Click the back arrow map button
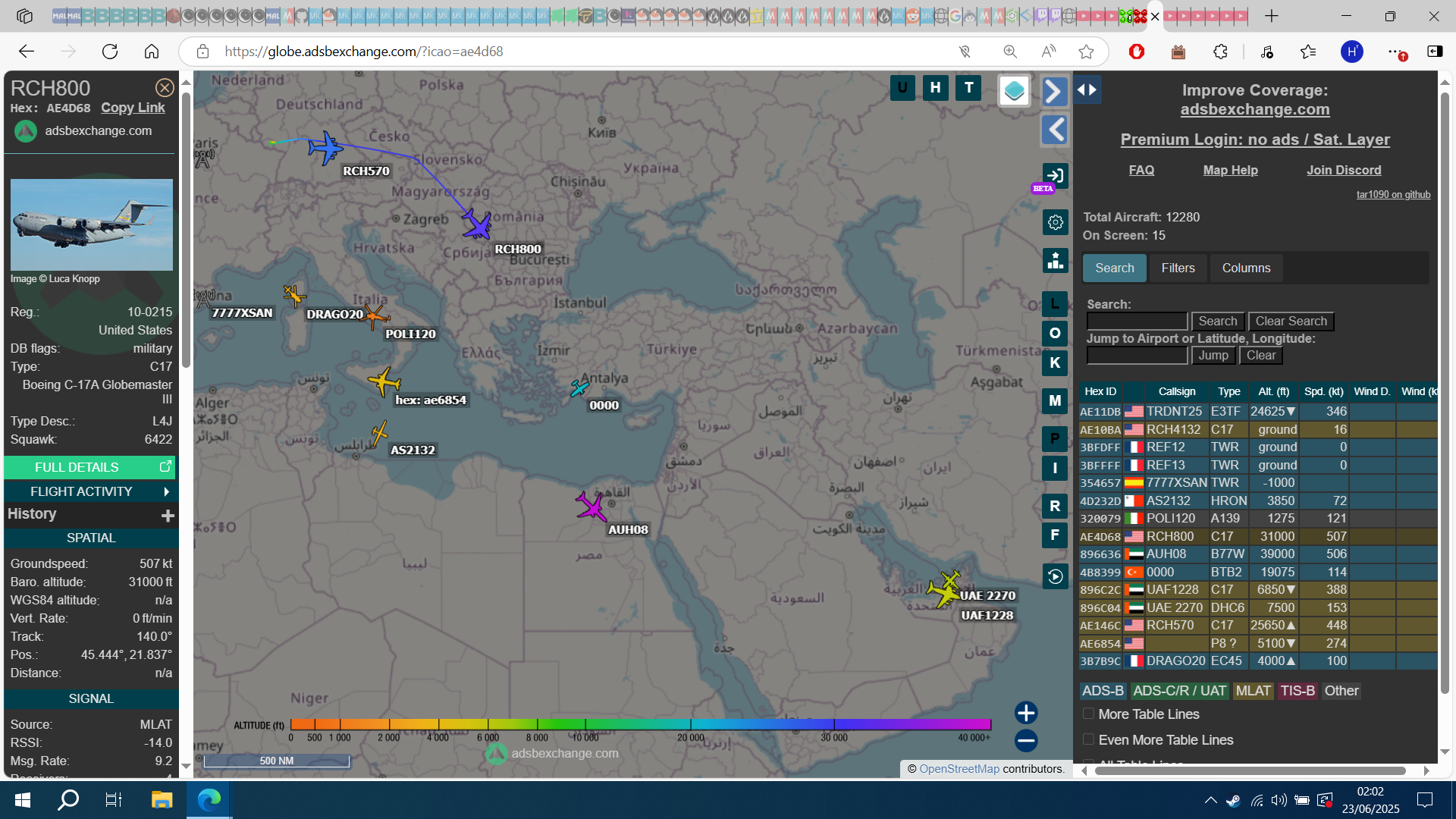 [x=1055, y=130]
